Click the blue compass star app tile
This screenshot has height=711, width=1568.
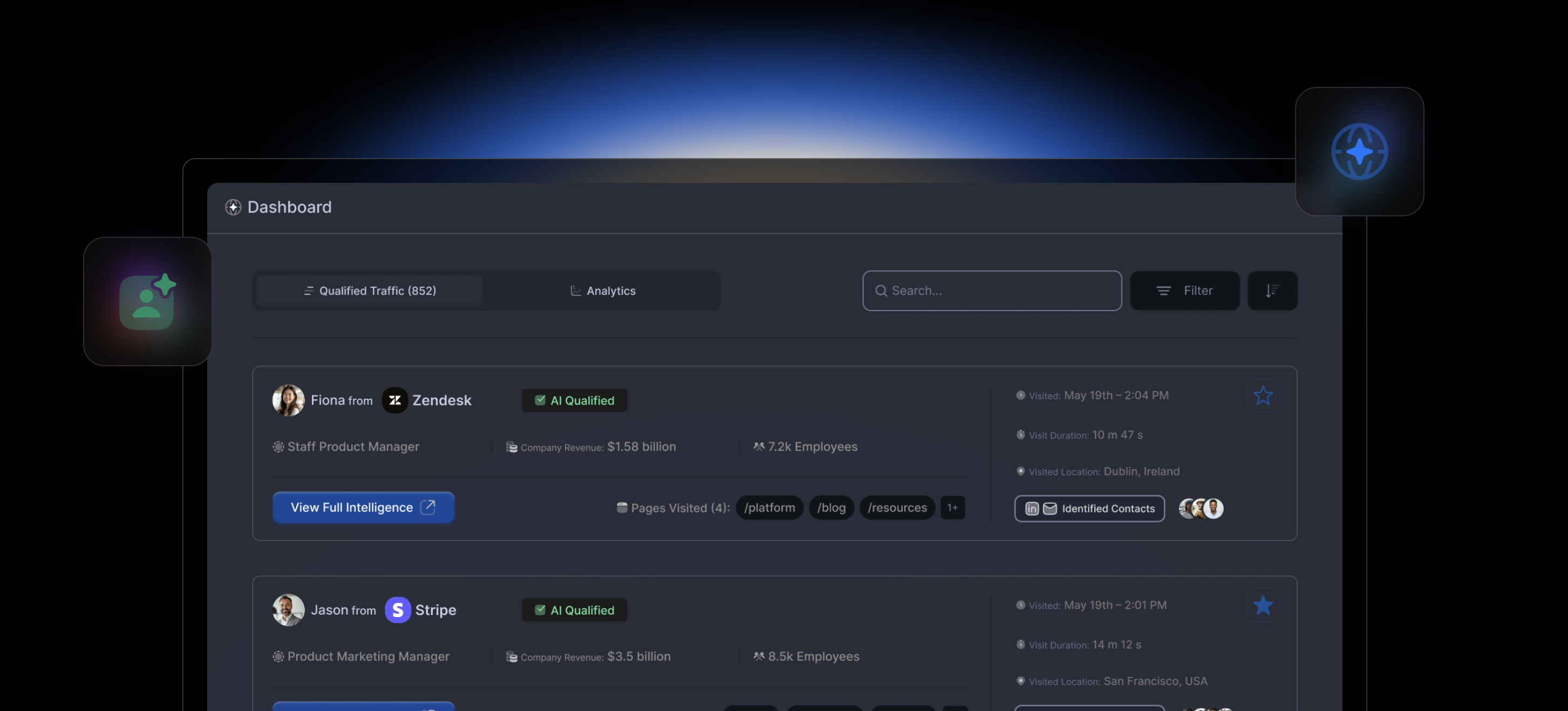click(1359, 152)
